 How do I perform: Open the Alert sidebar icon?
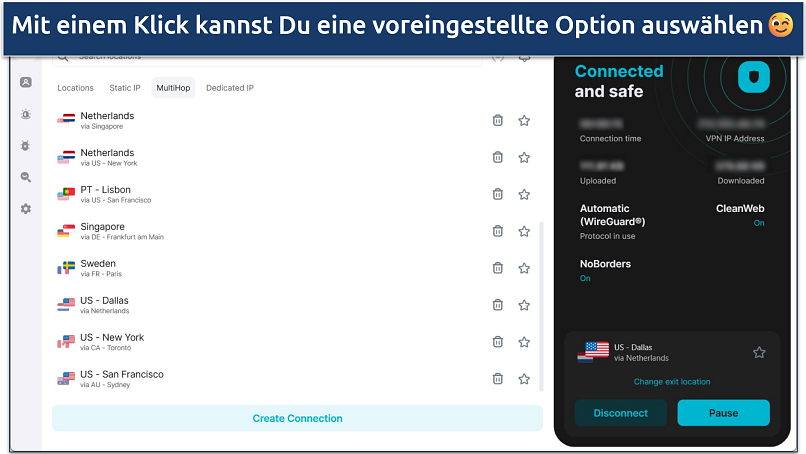[26, 114]
